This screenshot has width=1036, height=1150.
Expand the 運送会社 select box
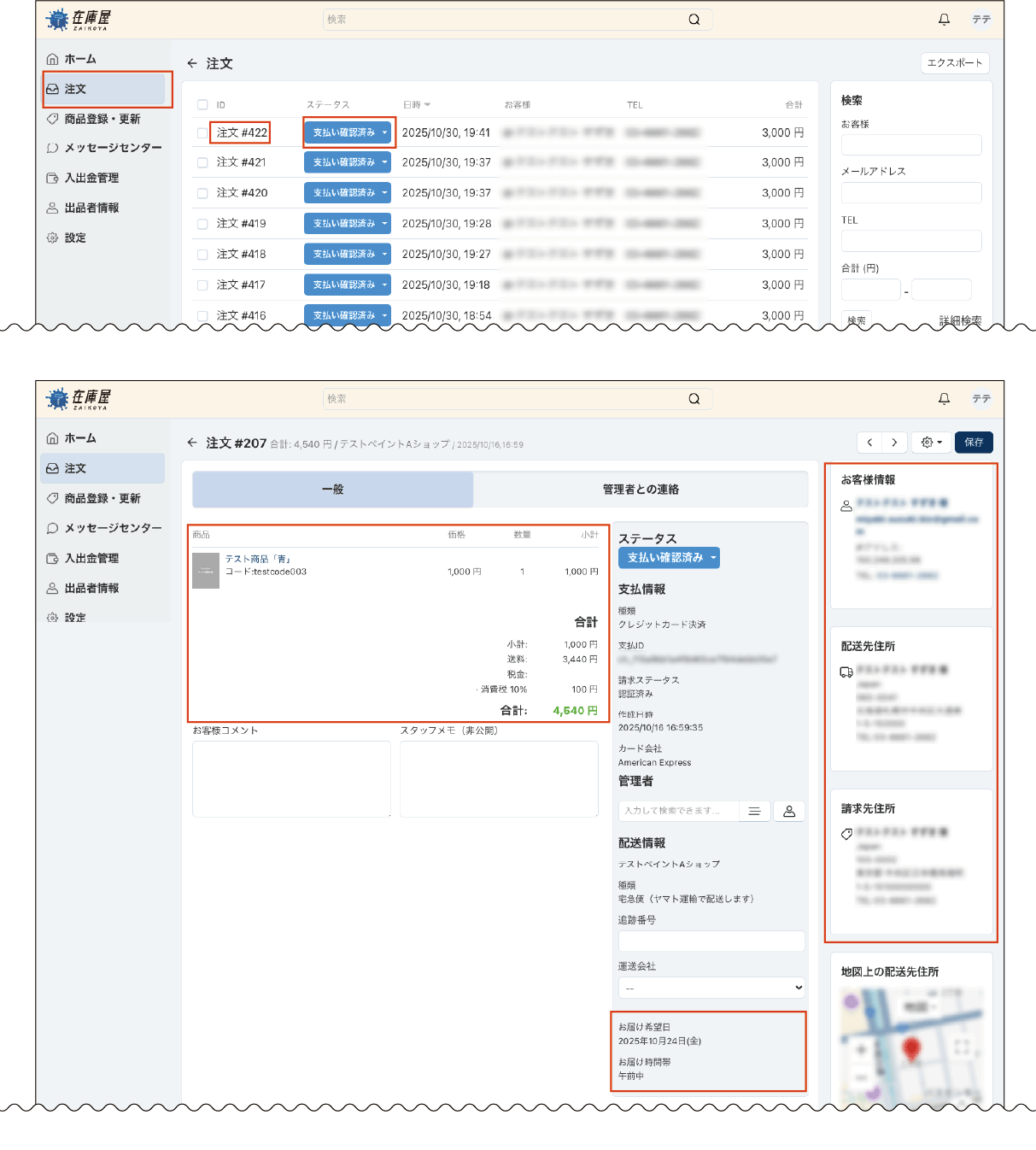(x=711, y=988)
